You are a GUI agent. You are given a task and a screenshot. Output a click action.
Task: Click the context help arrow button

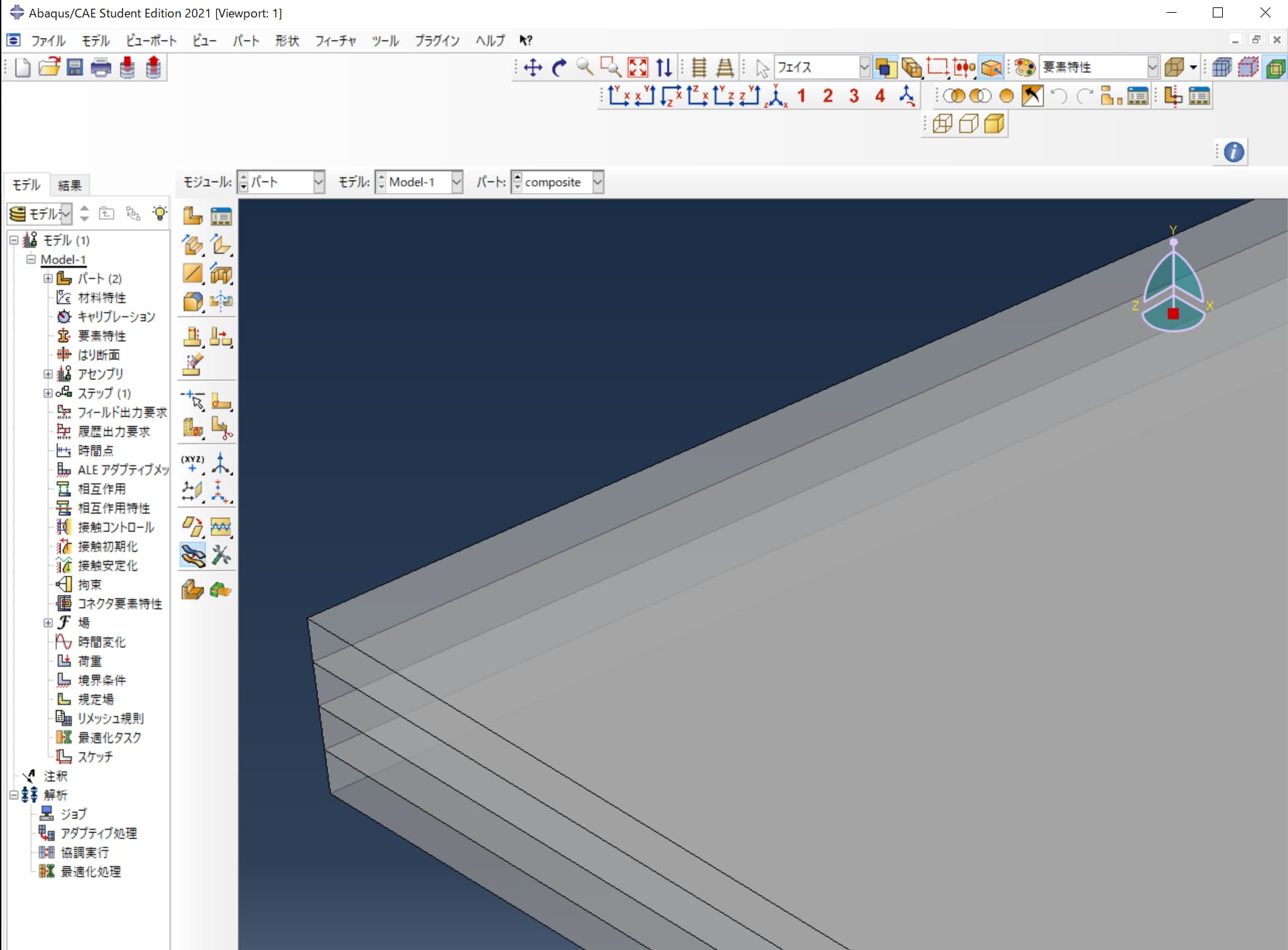click(x=526, y=40)
